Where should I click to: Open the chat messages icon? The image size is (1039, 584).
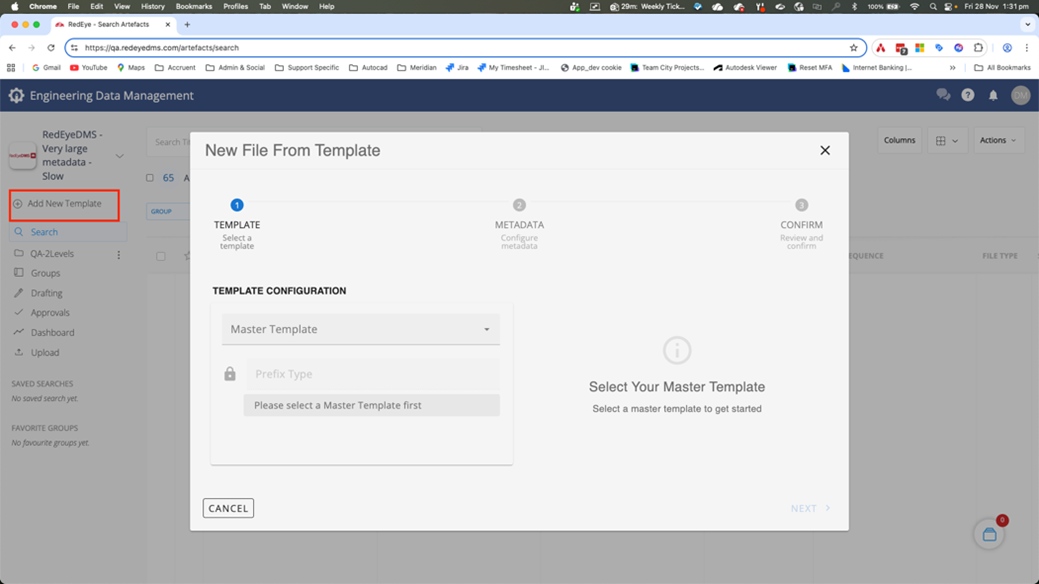point(942,95)
